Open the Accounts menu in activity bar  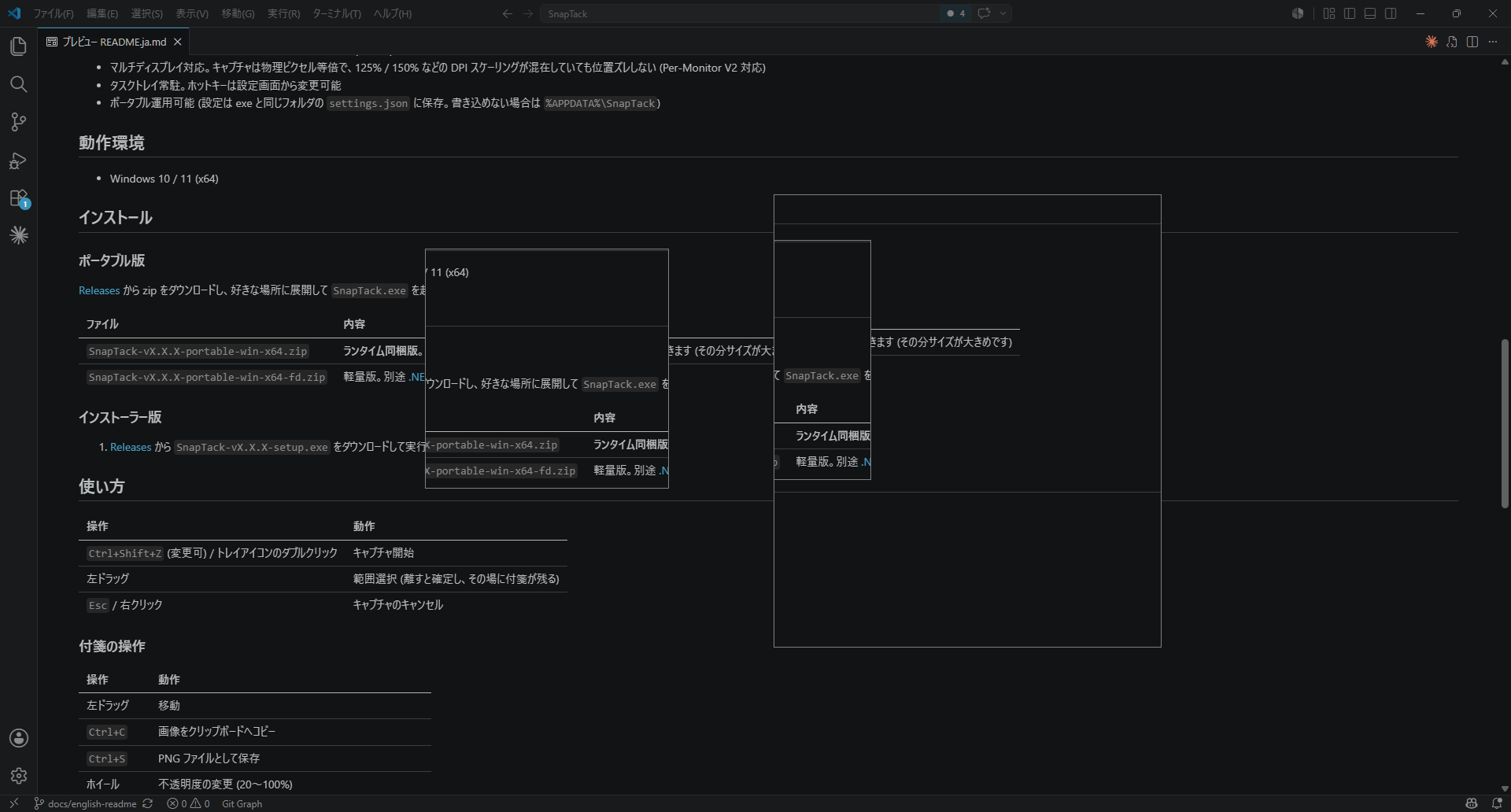(19, 738)
